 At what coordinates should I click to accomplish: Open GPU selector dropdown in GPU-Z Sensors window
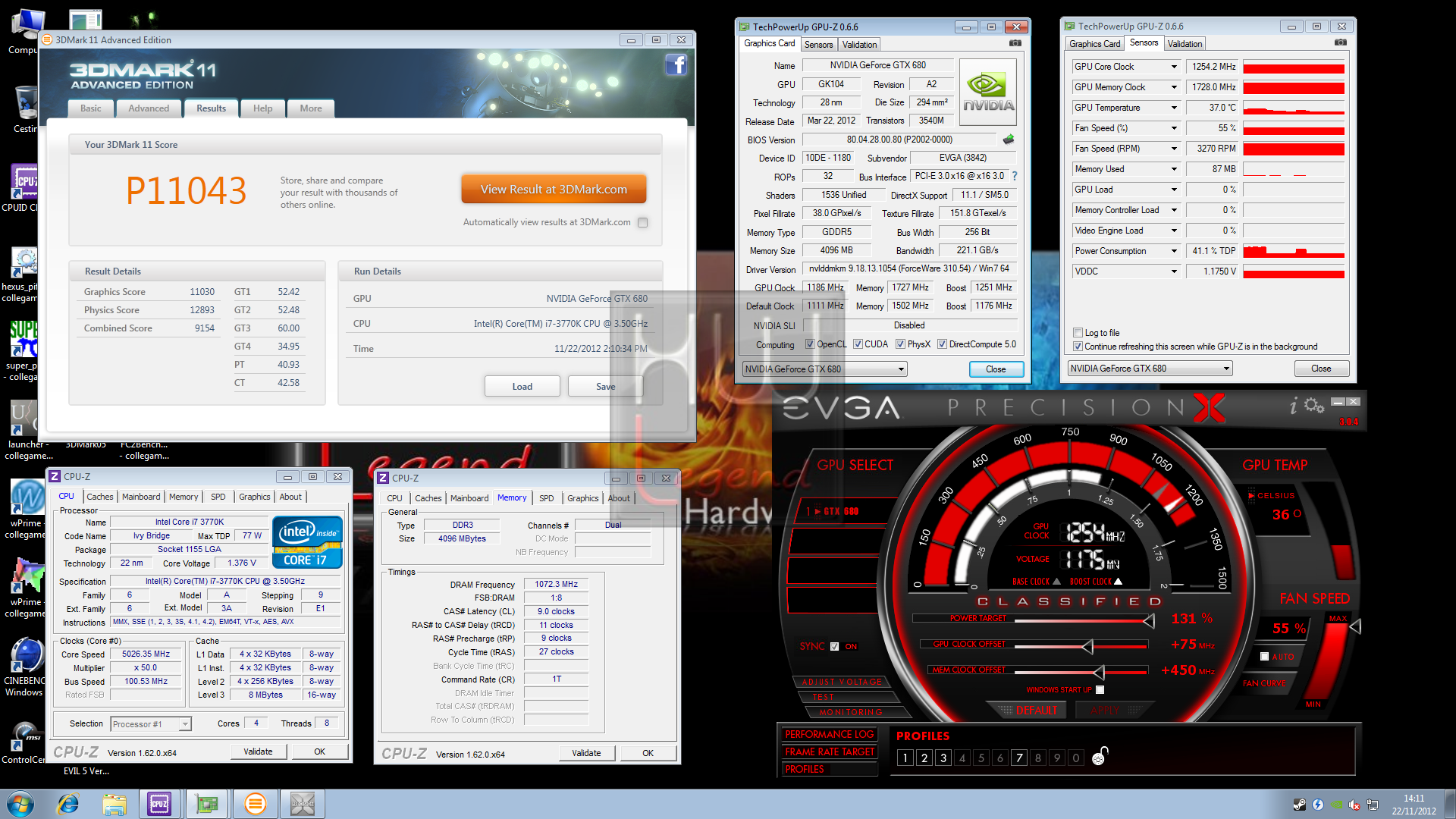coord(1150,369)
